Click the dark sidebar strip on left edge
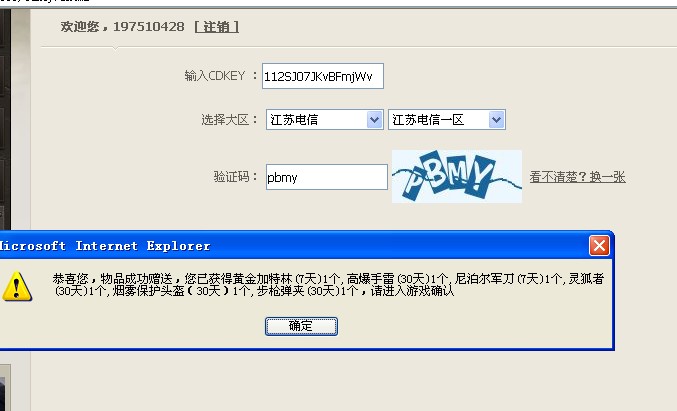677x411 pixels. coord(5,119)
